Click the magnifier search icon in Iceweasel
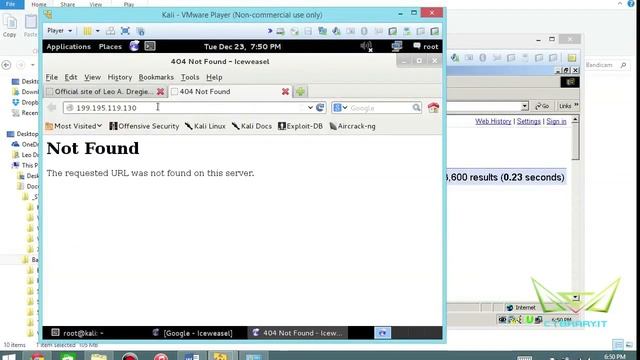The image size is (640, 360). (416, 107)
